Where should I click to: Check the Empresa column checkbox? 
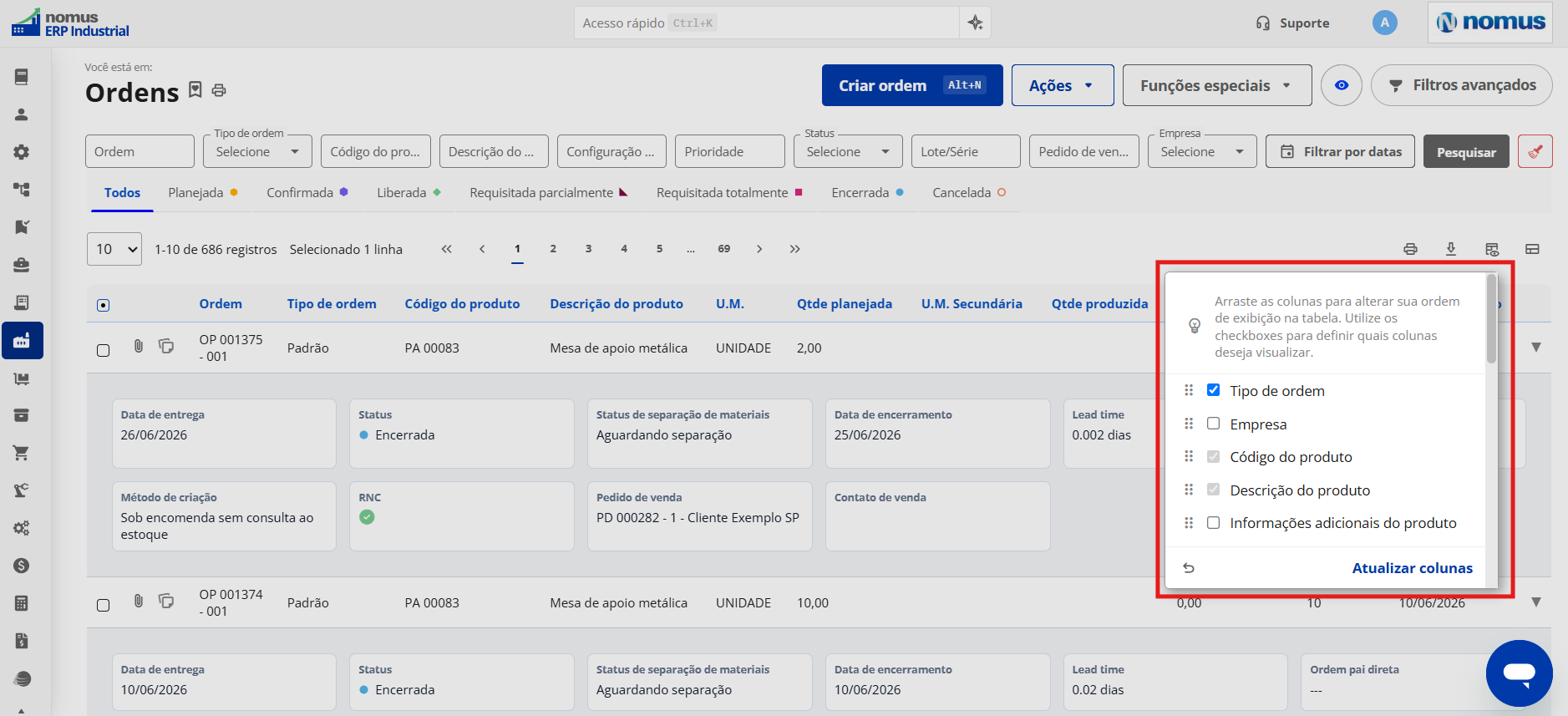[1214, 424]
